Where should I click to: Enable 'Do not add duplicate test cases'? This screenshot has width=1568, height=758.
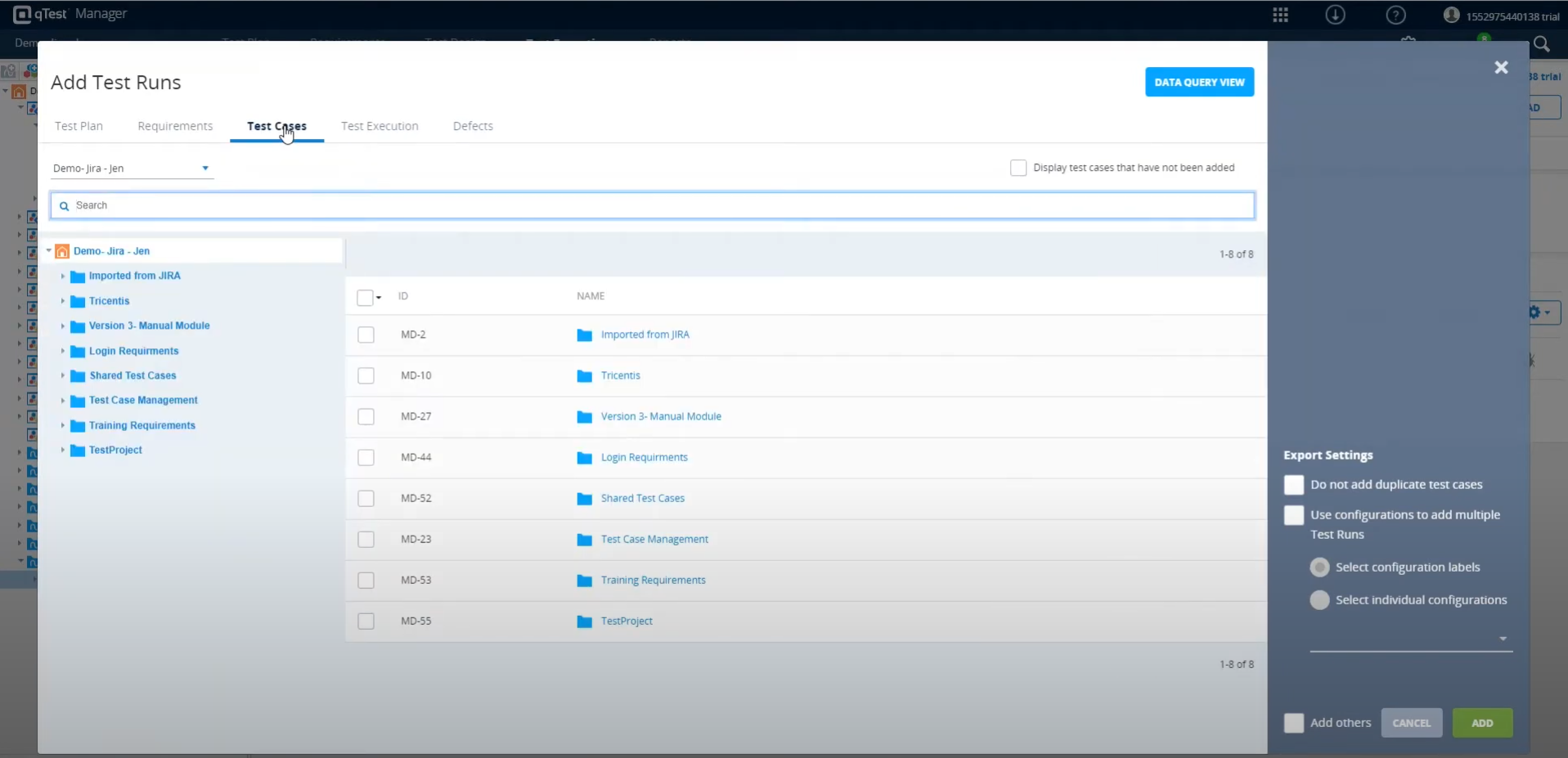[x=1293, y=485]
